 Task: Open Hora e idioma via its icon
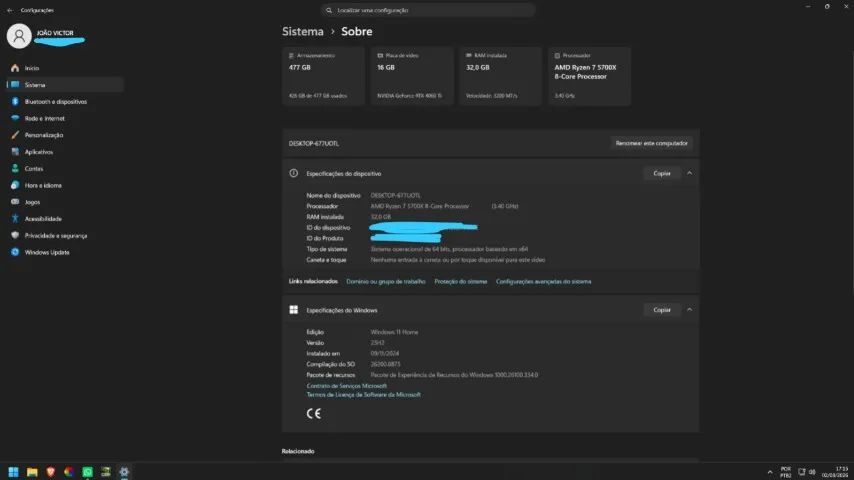(x=15, y=185)
